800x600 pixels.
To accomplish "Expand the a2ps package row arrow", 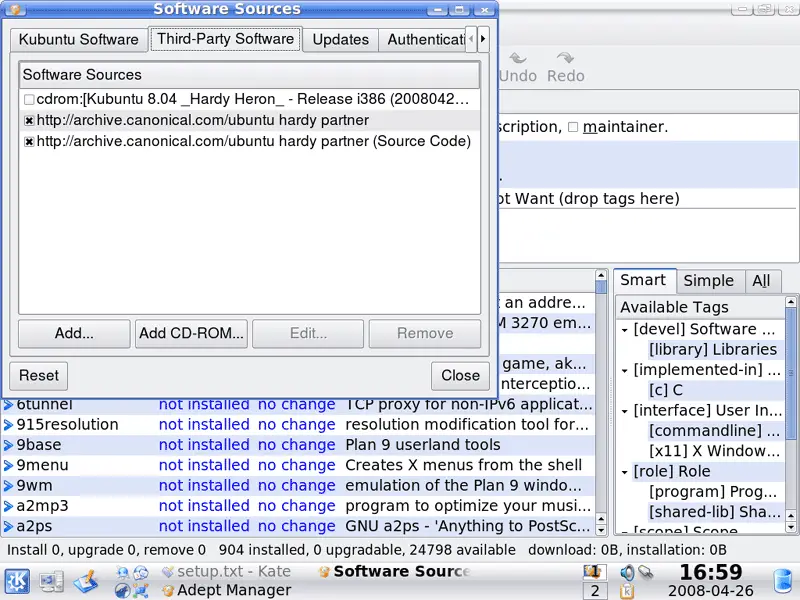I will click(8, 526).
